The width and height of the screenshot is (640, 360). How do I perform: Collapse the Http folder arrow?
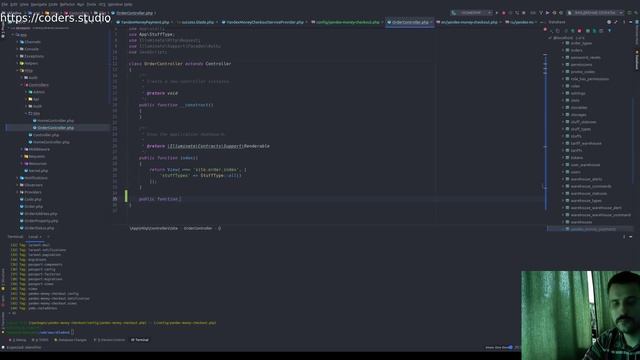18,71
